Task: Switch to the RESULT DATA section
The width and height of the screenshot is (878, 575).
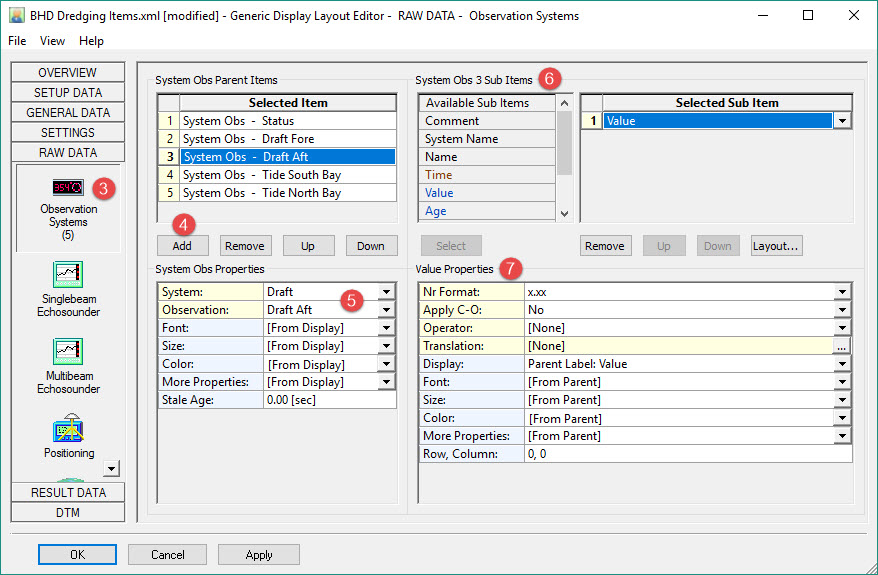Action: click(68, 492)
